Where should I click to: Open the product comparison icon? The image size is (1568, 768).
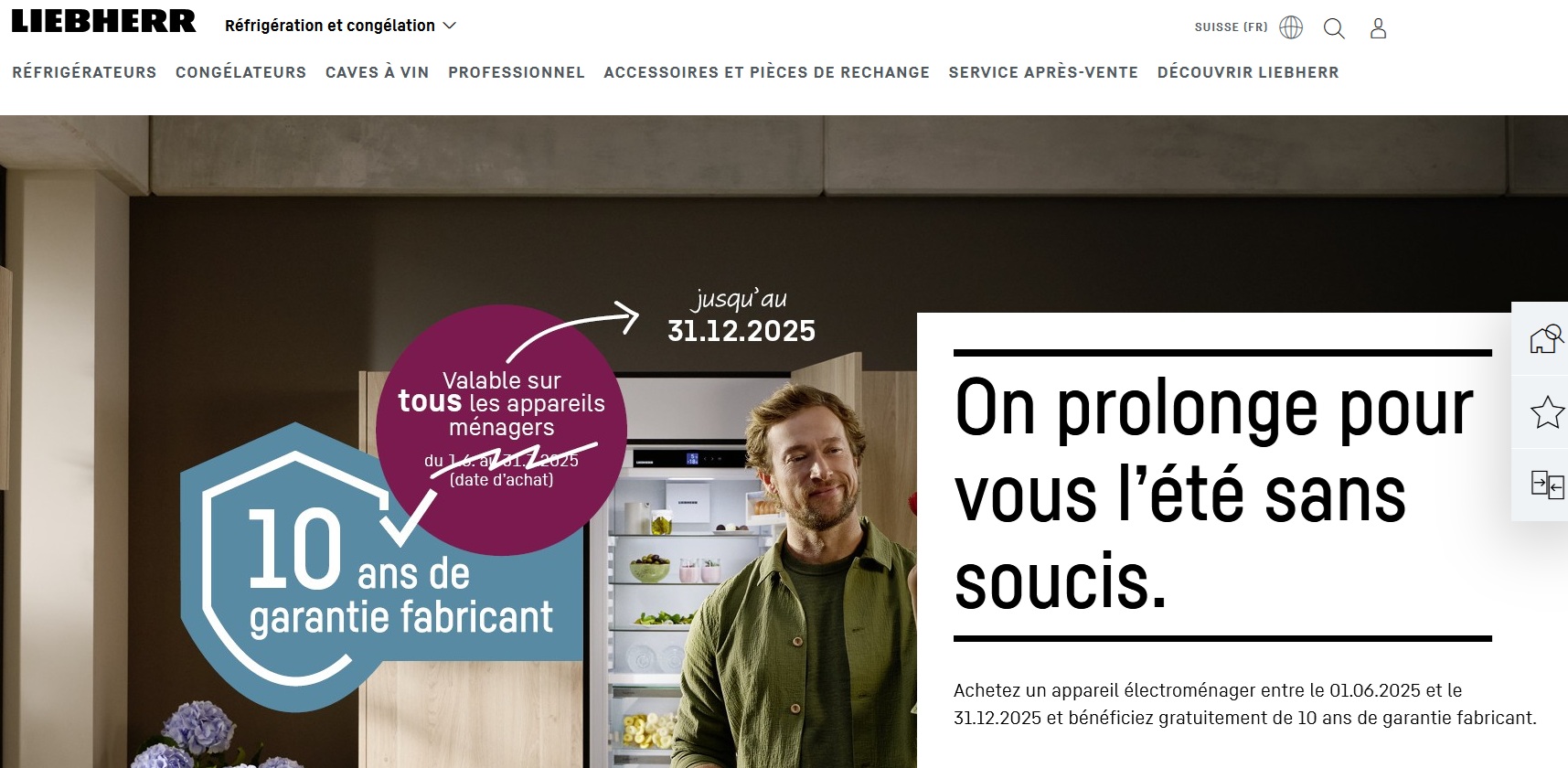pyautogui.click(x=1547, y=484)
